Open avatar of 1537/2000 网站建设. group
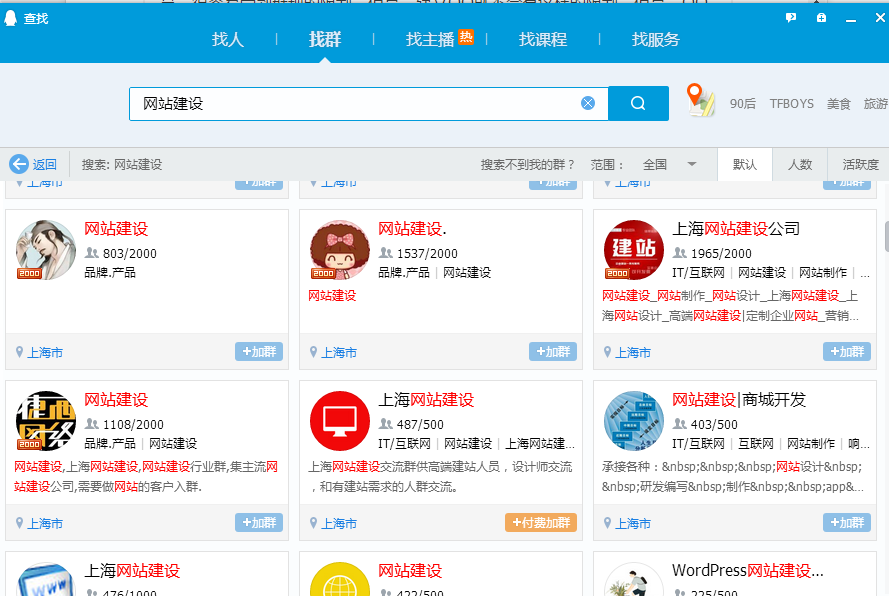Image resolution: width=889 pixels, height=596 pixels. 340,250
